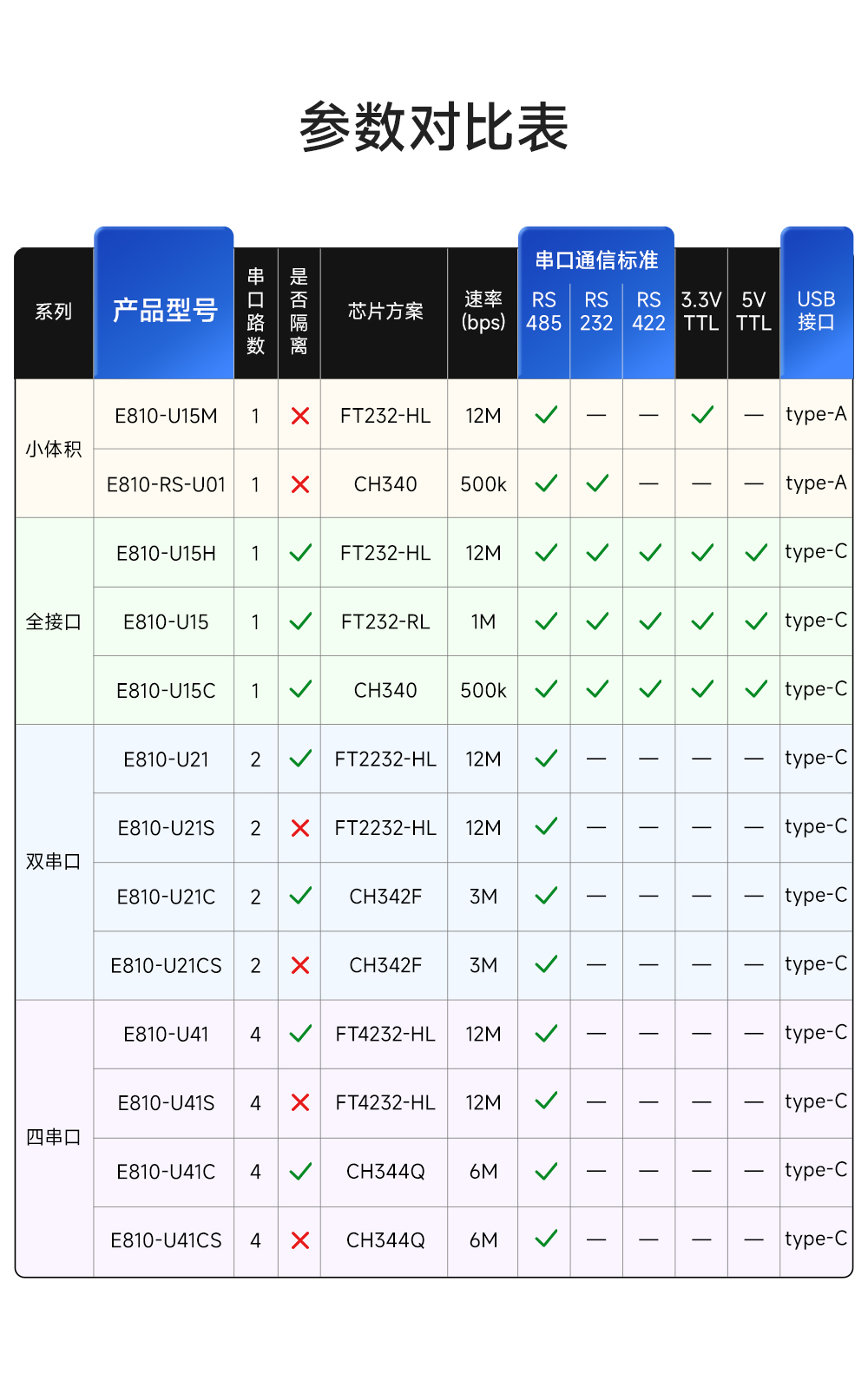Click the E810-U41CS model name
This screenshot has height=1387, width=868.
coord(166,1240)
